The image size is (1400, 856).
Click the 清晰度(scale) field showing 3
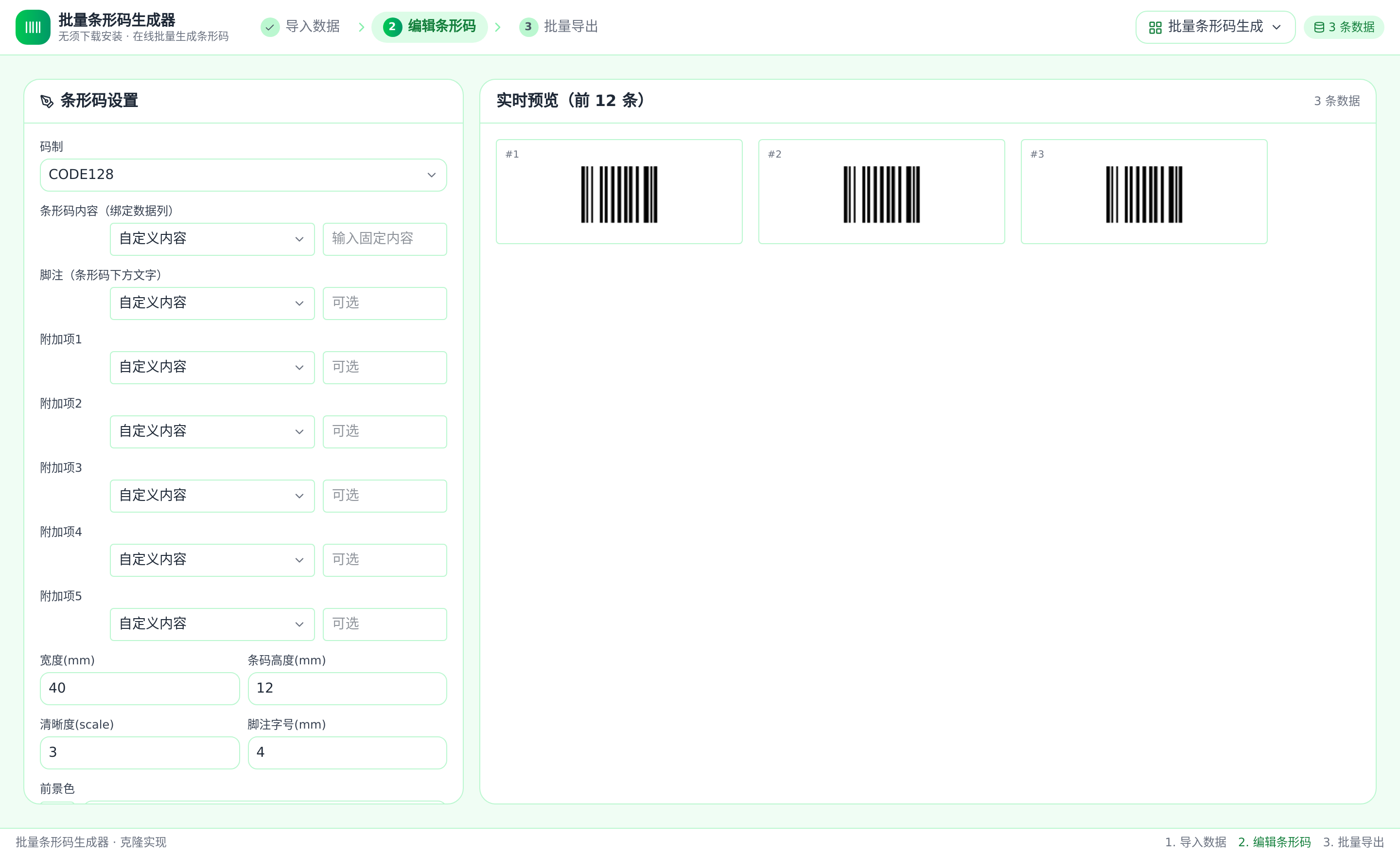[140, 753]
